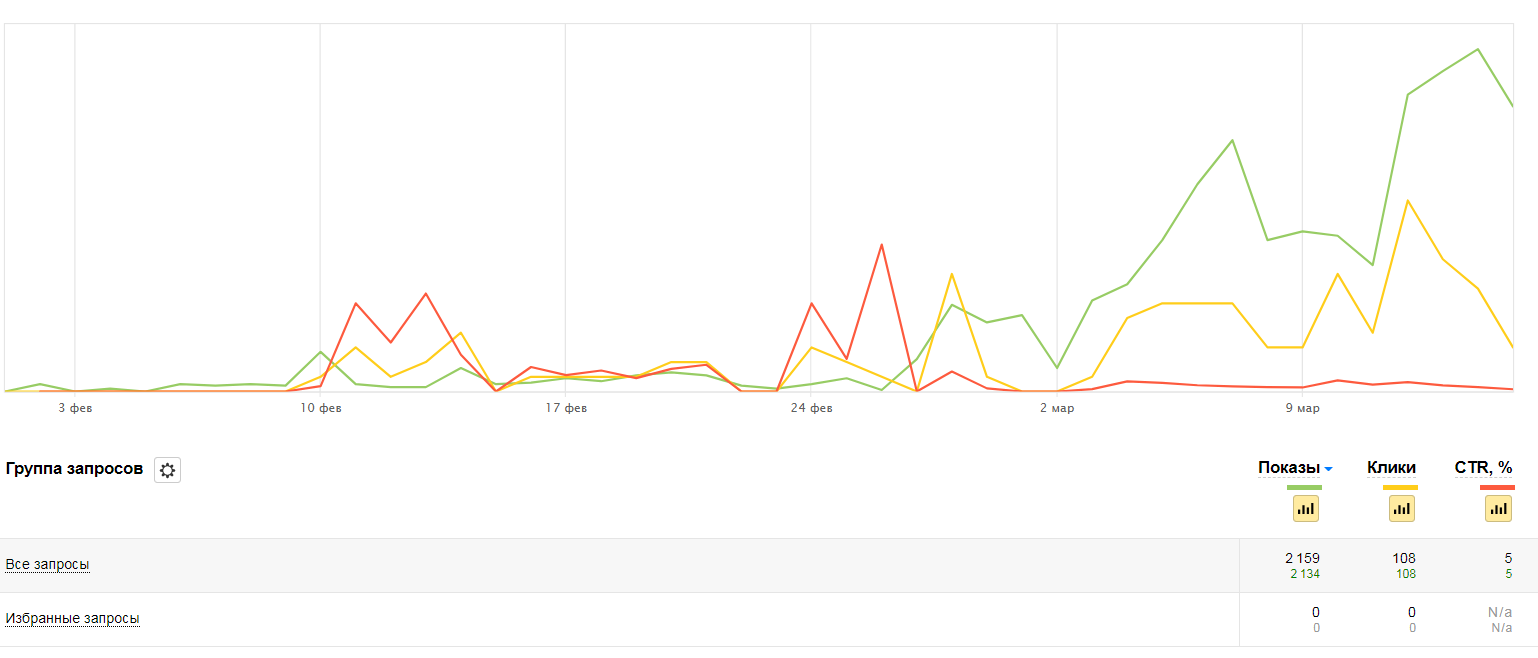Open the query group settings gear
The image size is (1538, 658).
coord(167,470)
